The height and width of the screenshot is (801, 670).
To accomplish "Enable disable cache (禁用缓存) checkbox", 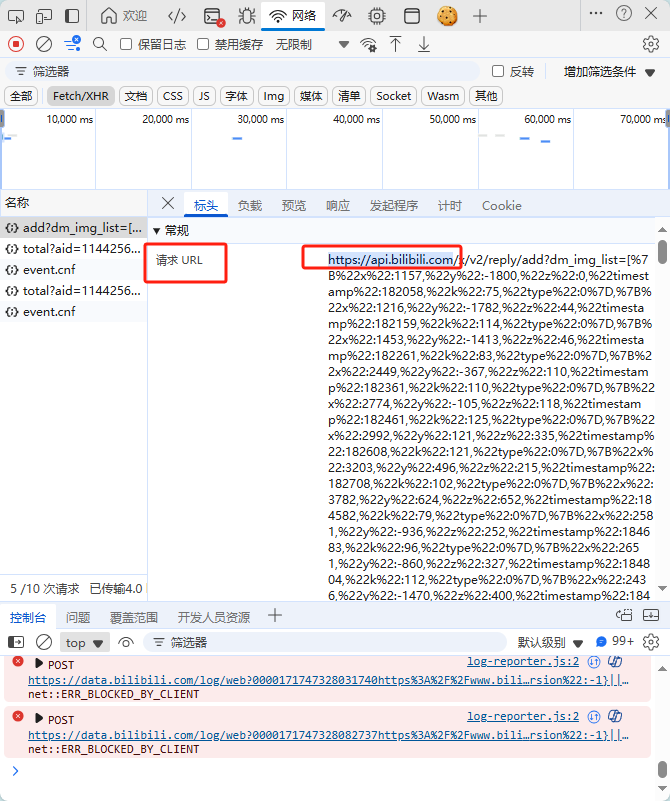I will [x=203, y=44].
